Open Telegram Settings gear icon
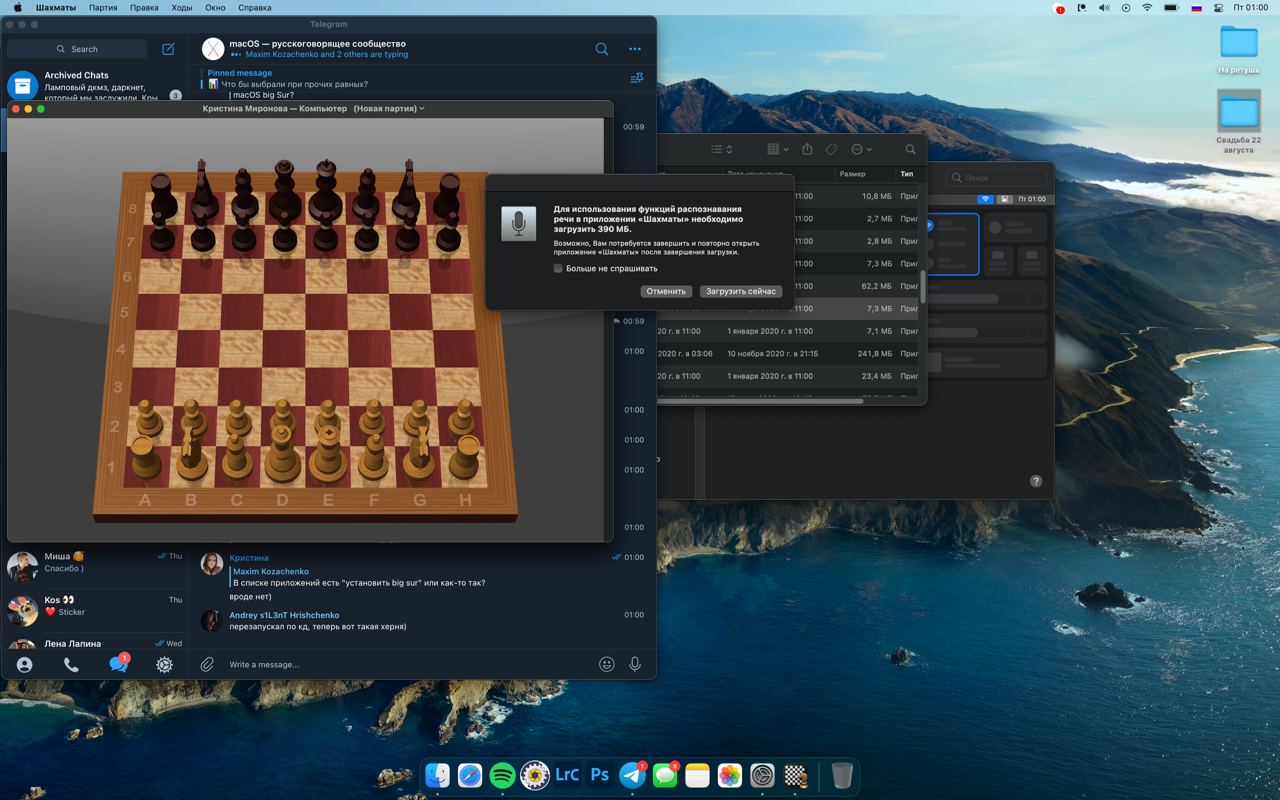The width and height of the screenshot is (1280, 800). point(165,664)
